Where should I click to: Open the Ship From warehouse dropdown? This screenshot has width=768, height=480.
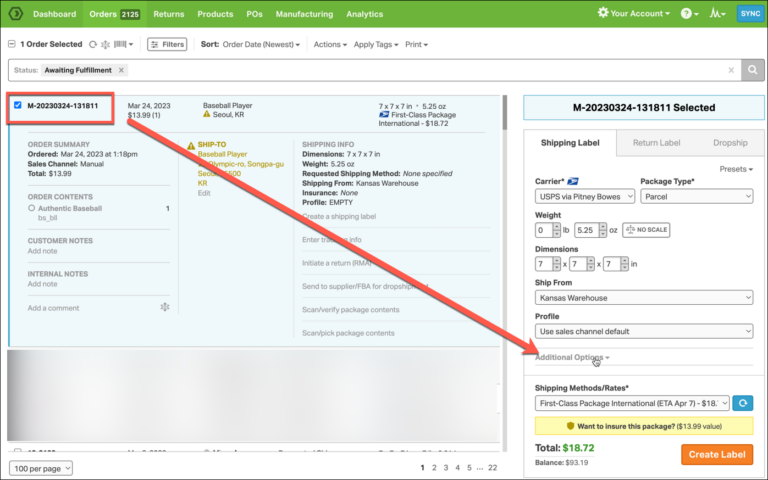click(644, 297)
